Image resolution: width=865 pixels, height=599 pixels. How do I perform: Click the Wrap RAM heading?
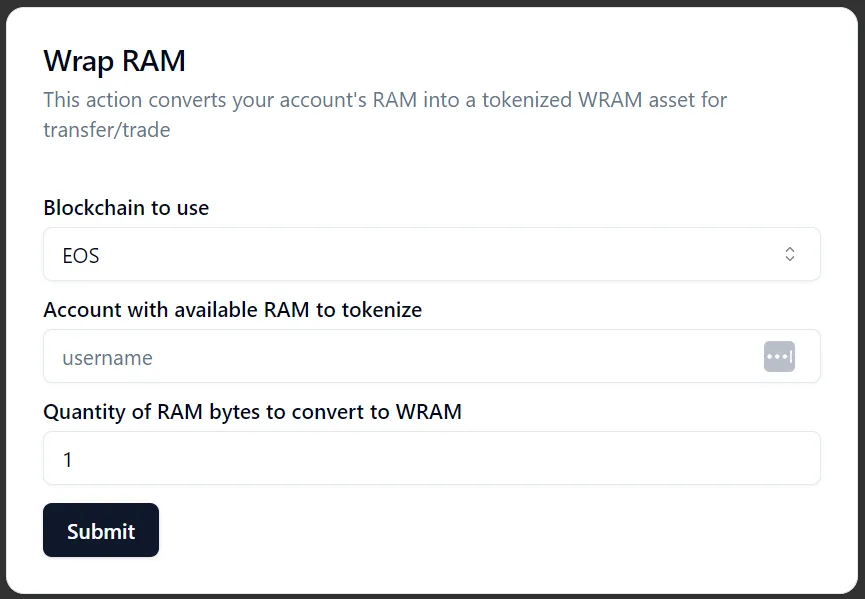tap(115, 61)
